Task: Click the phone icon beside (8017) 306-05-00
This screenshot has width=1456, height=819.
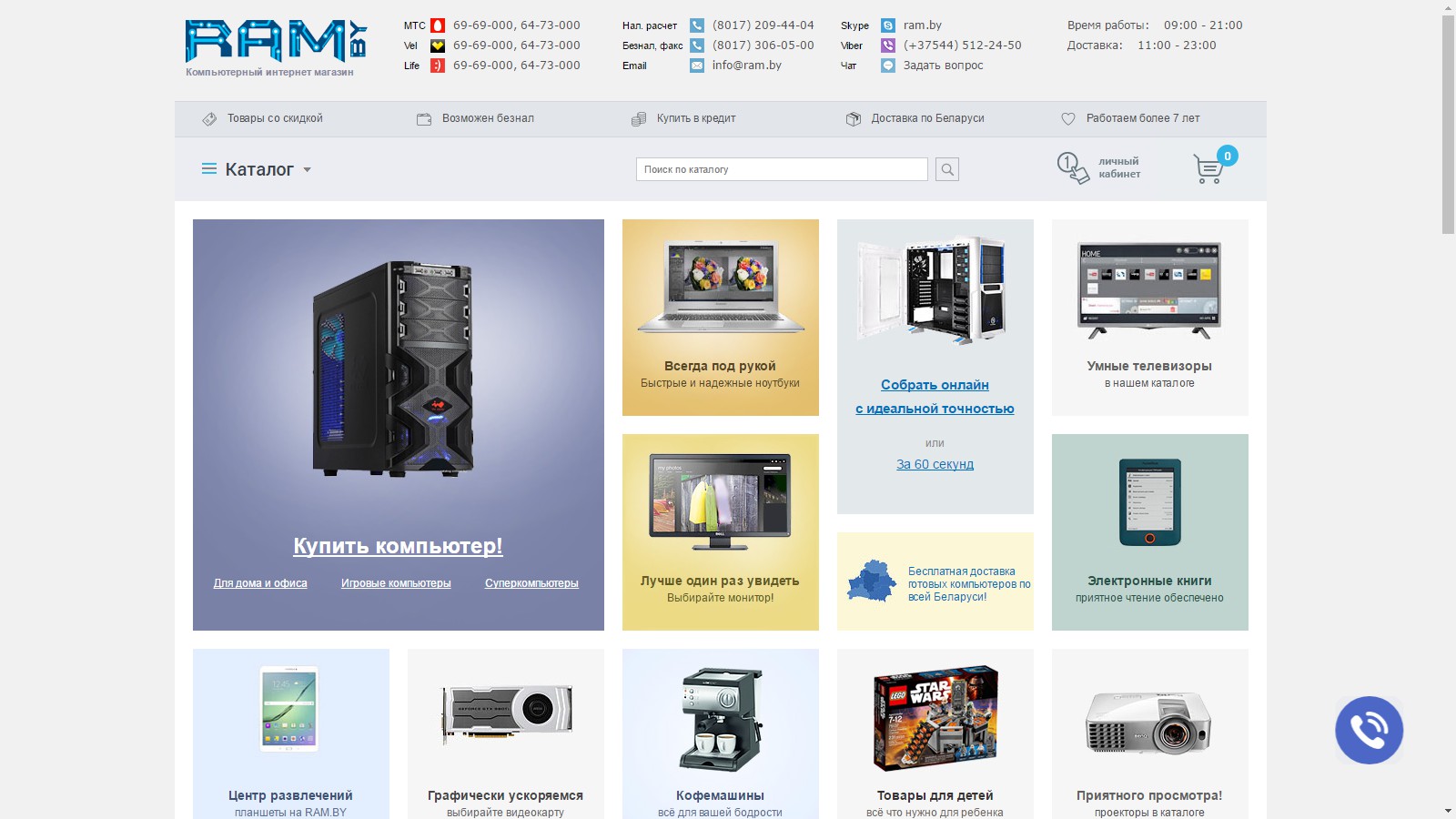Action: (697, 45)
